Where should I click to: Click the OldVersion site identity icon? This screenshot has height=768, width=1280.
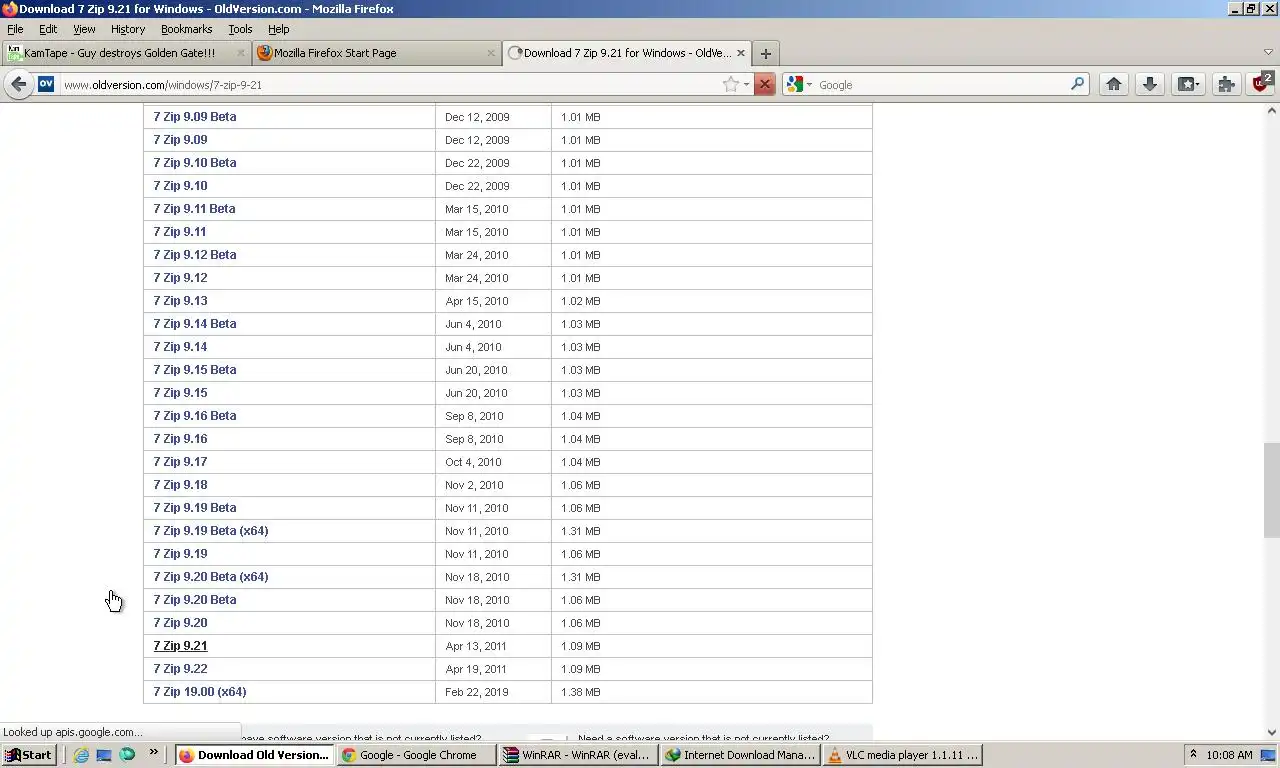click(x=46, y=85)
